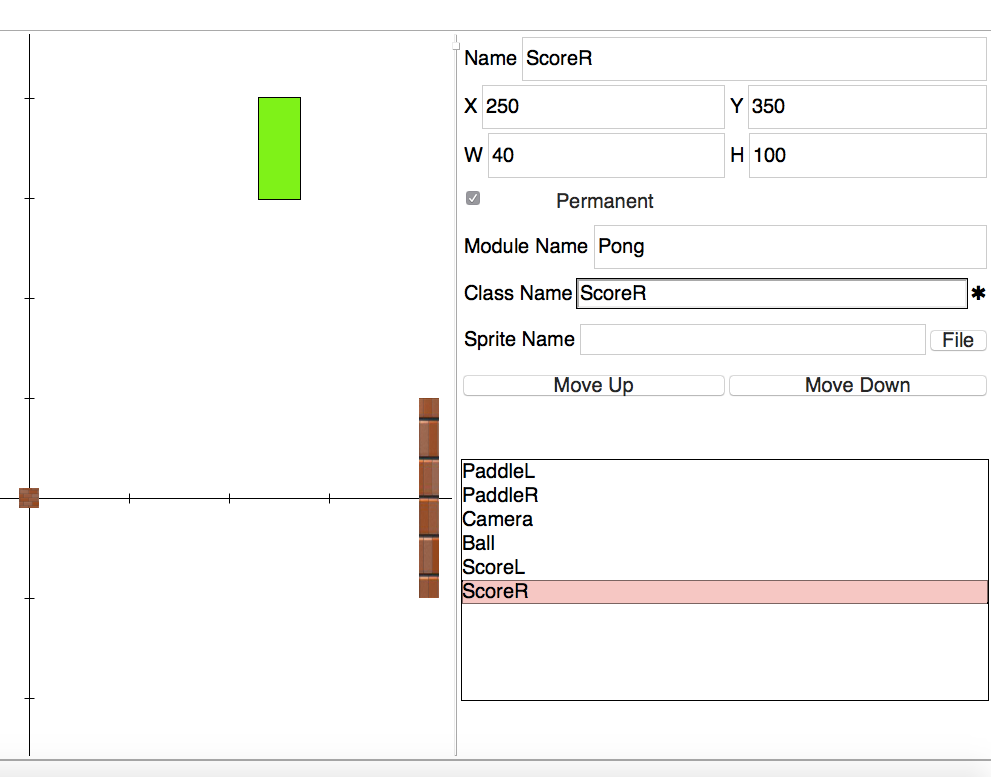Click into the Y coordinate field

pyautogui.click(x=866, y=107)
